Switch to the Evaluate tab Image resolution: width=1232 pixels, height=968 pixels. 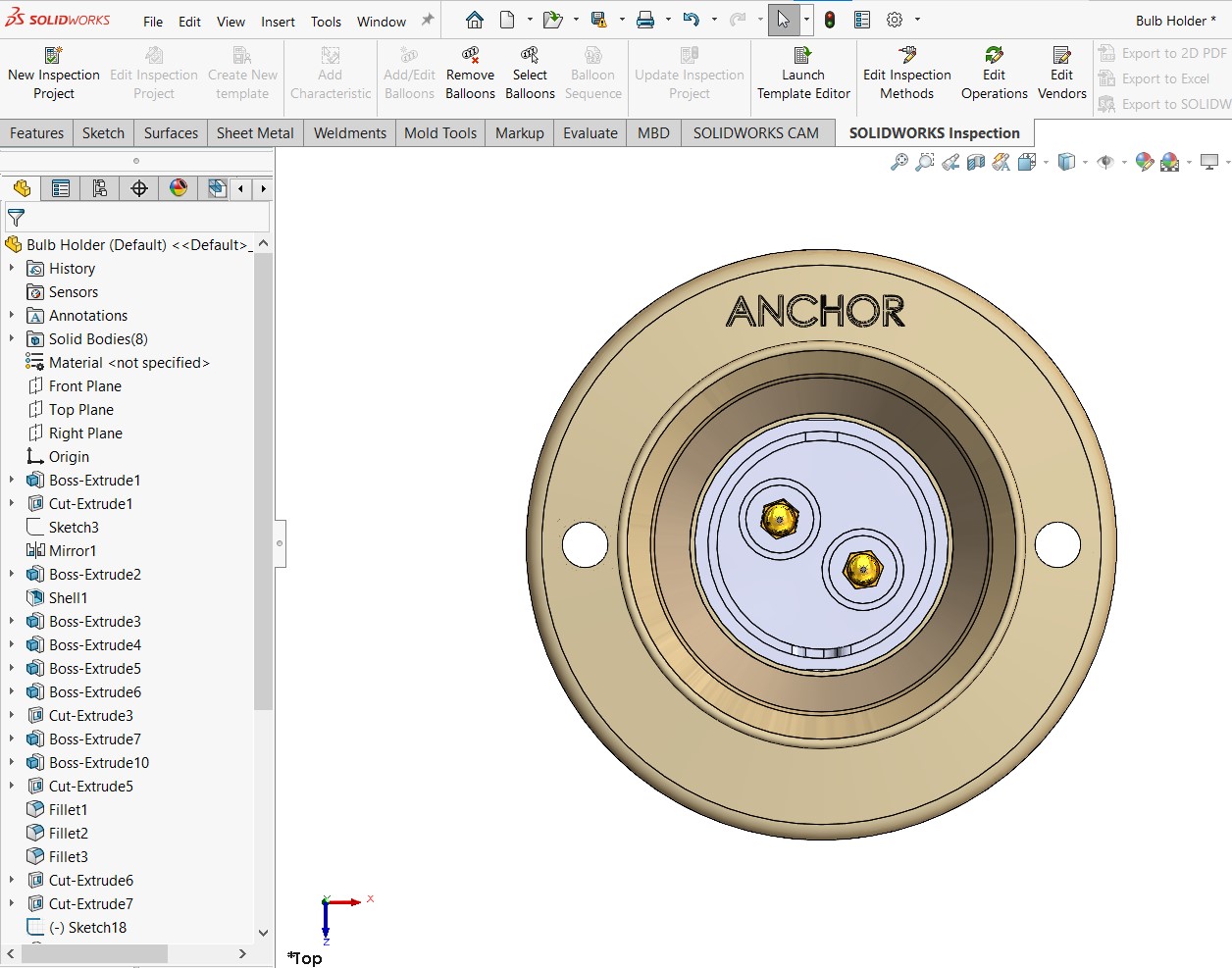coord(590,133)
